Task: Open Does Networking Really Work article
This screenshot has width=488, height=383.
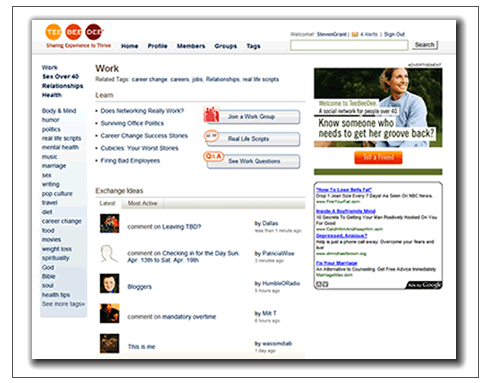Action: (x=142, y=111)
